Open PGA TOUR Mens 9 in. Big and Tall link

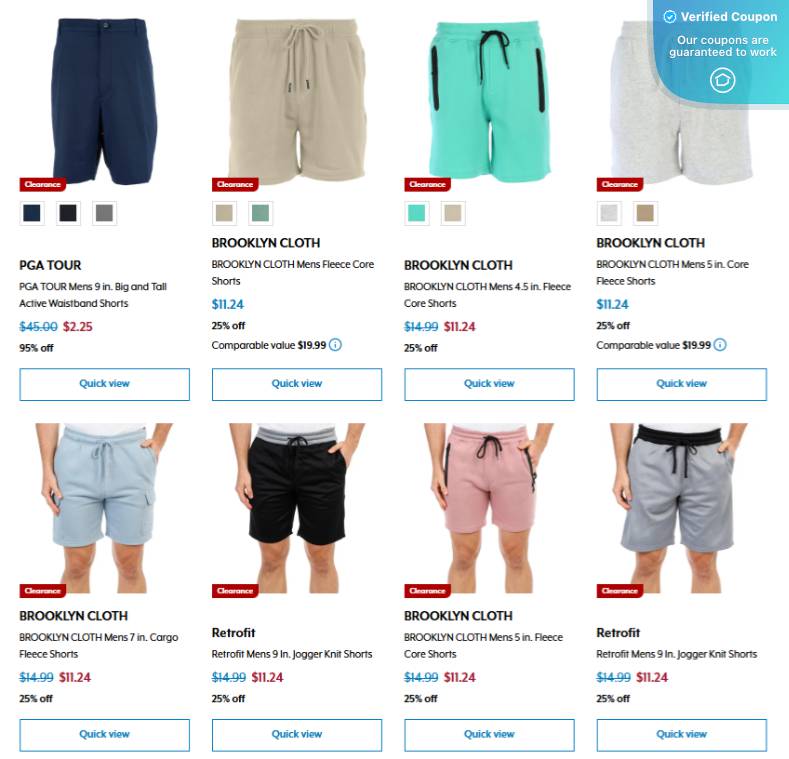click(93, 295)
